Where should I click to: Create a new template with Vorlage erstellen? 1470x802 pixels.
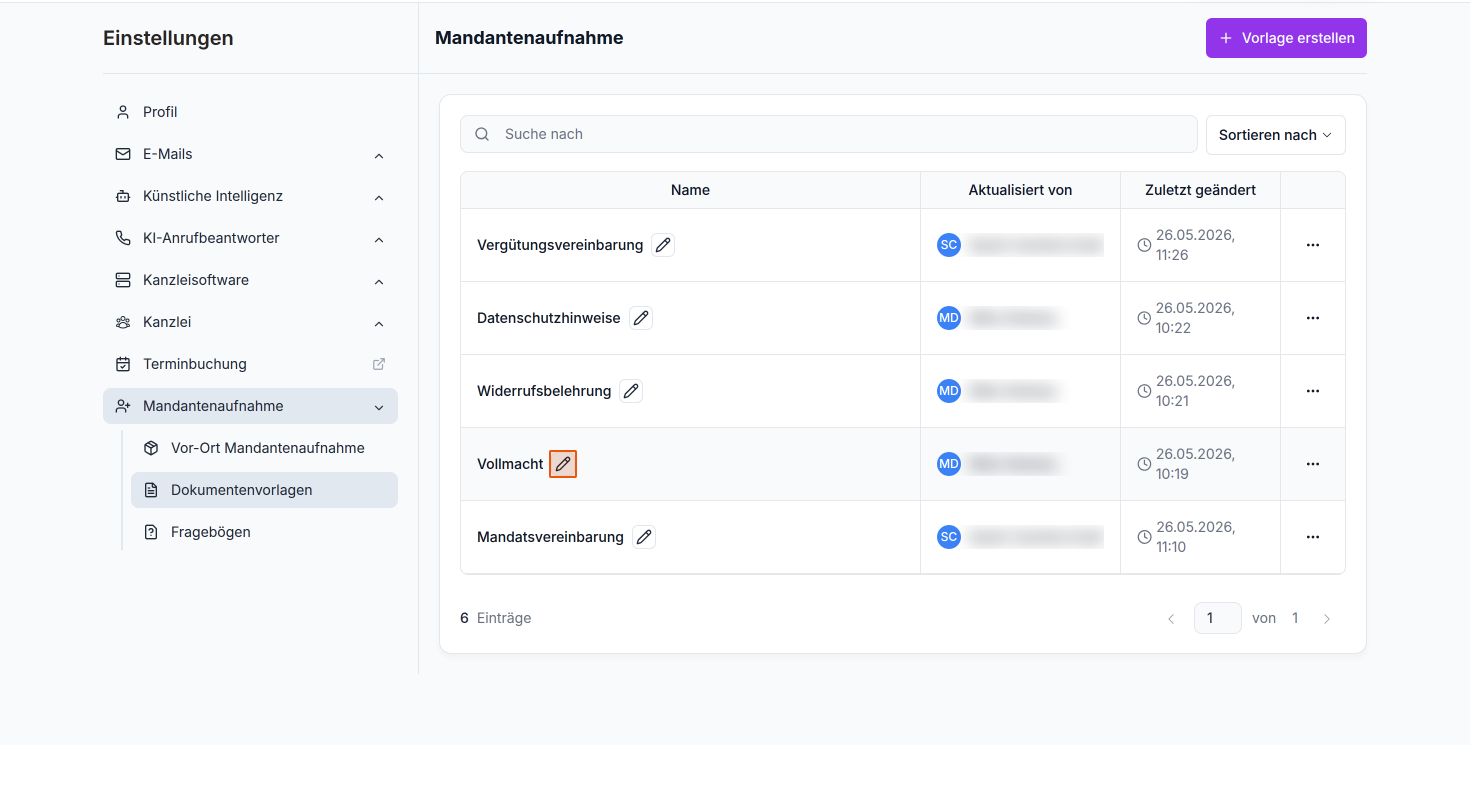point(1286,38)
